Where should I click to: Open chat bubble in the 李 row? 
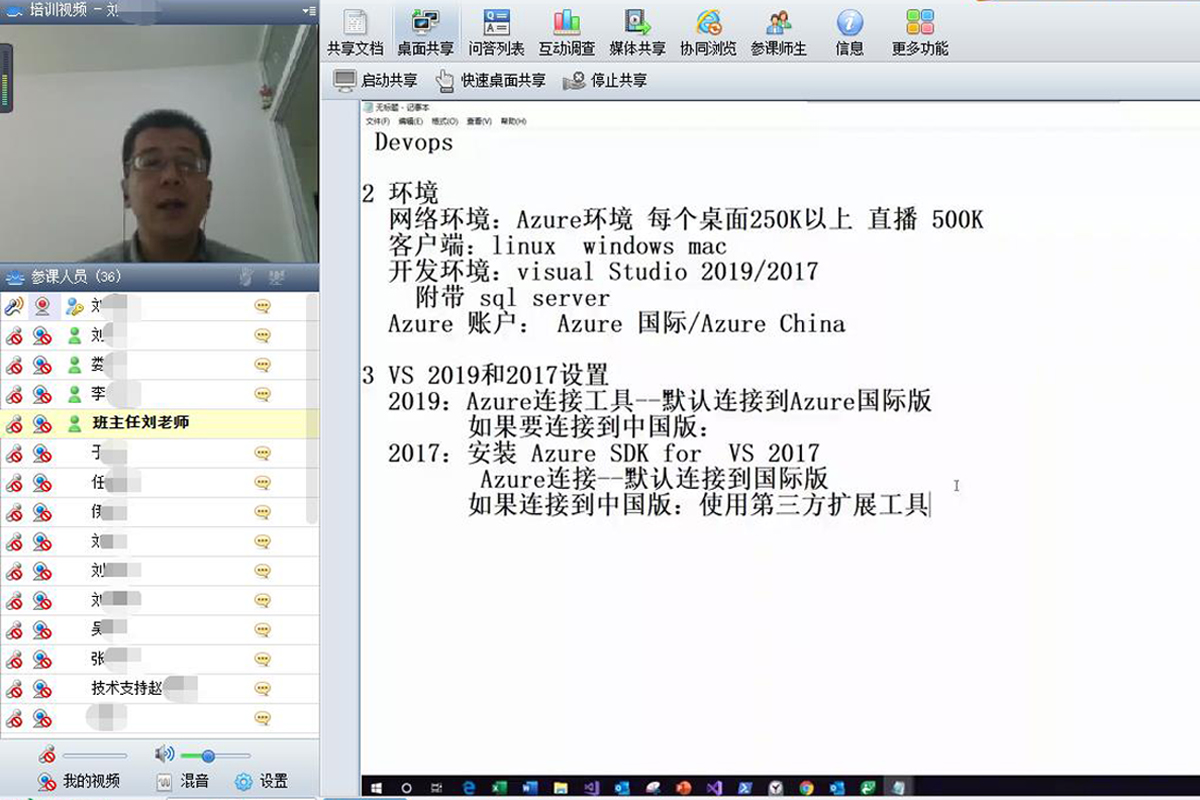(262, 394)
